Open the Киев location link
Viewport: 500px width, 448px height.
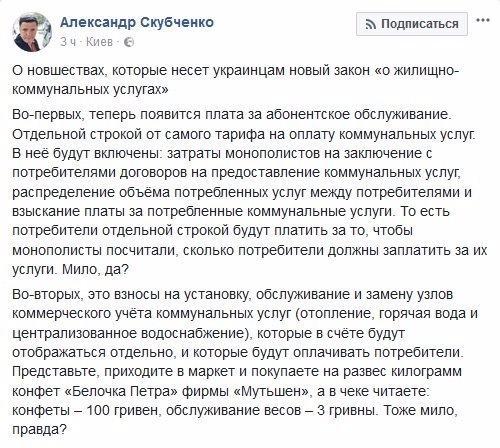99,42
